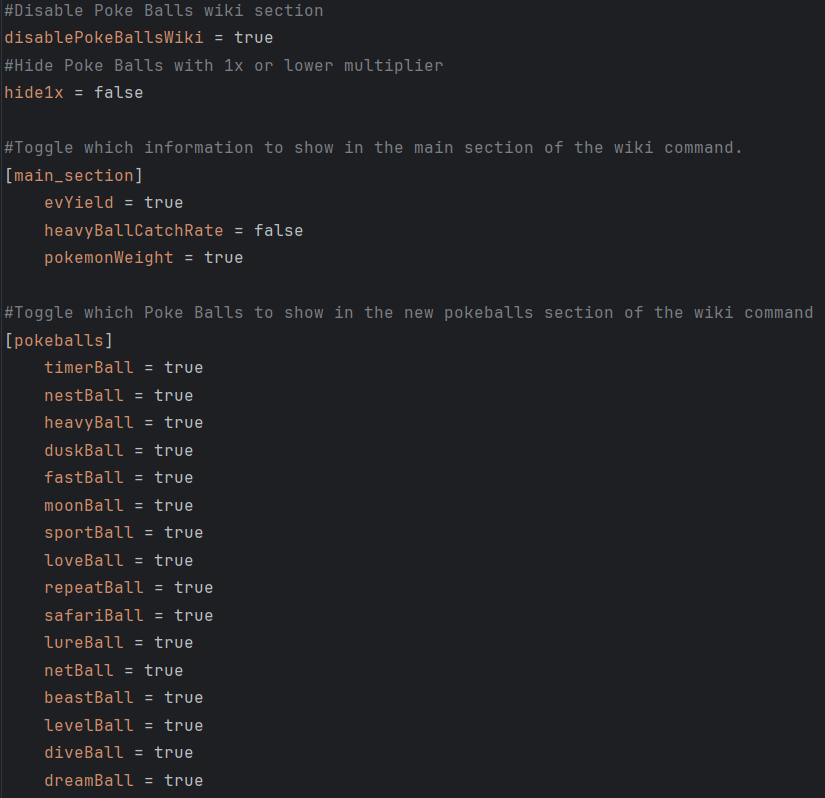Place cursor on nestBall true value
Viewport: 825px width, 798px height.
[x=173, y=395]
